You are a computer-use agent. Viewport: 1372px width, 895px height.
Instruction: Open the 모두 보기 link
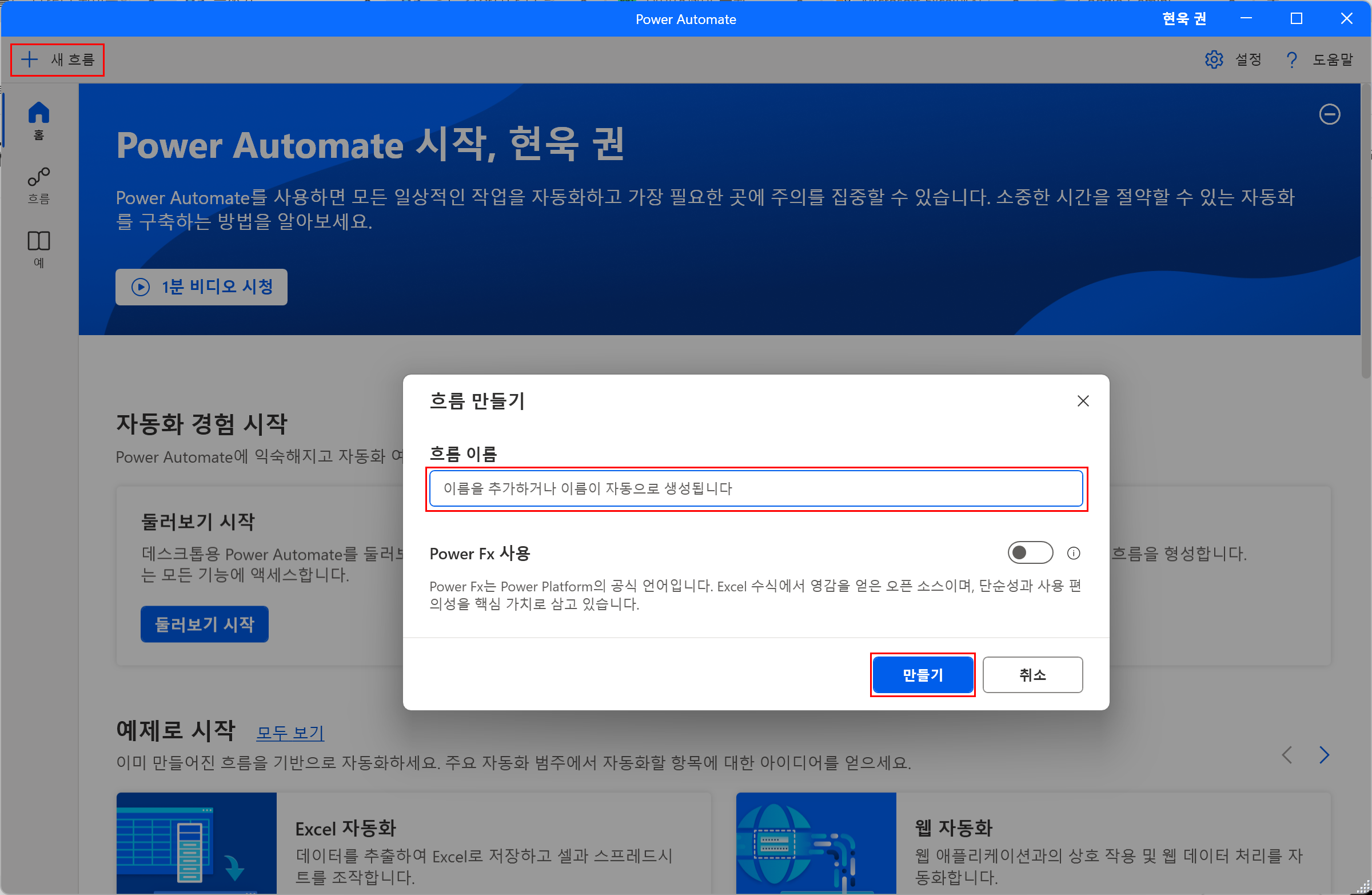pyautogui.click(x=290, y=733)
